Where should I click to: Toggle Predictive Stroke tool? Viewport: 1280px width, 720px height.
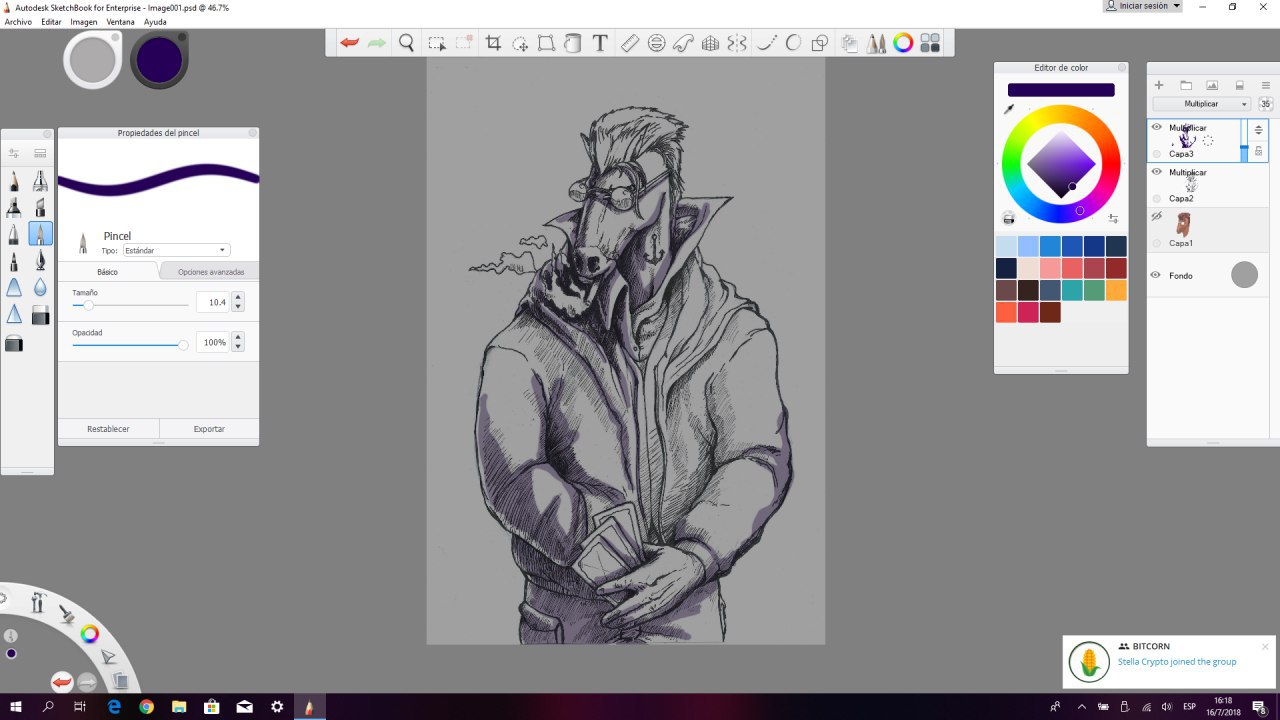click(x=793, y=43)
